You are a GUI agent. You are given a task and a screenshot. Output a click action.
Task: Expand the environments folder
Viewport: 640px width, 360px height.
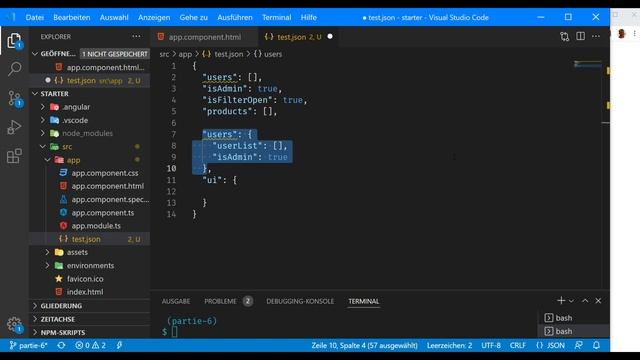(47, 266)
